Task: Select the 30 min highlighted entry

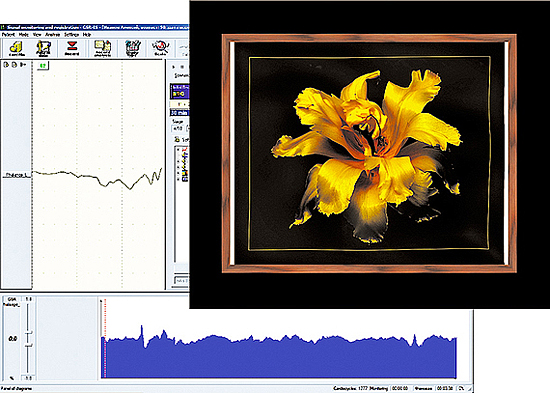Action: [x=180, y=113]
